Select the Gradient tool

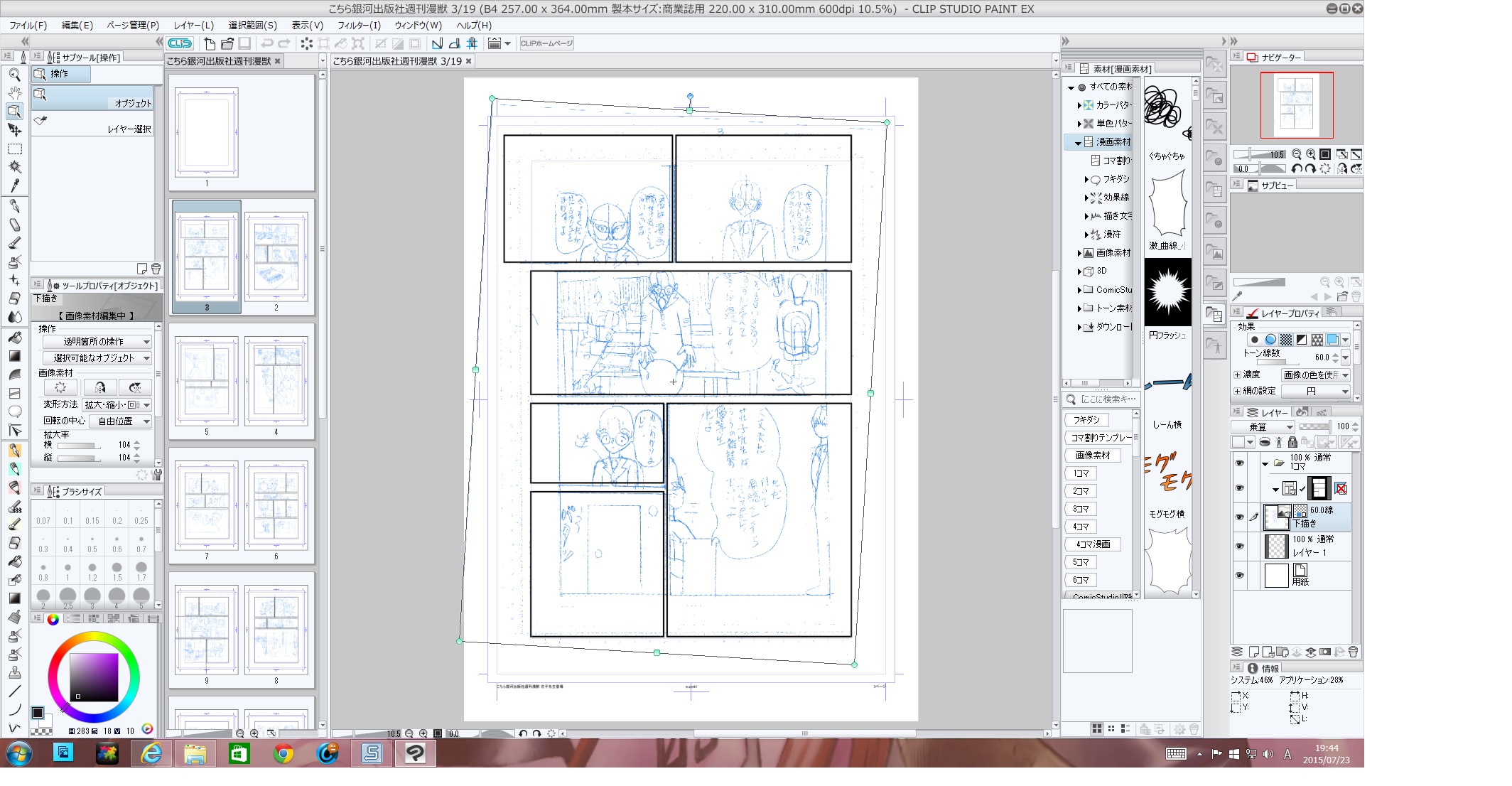(14, 356)
